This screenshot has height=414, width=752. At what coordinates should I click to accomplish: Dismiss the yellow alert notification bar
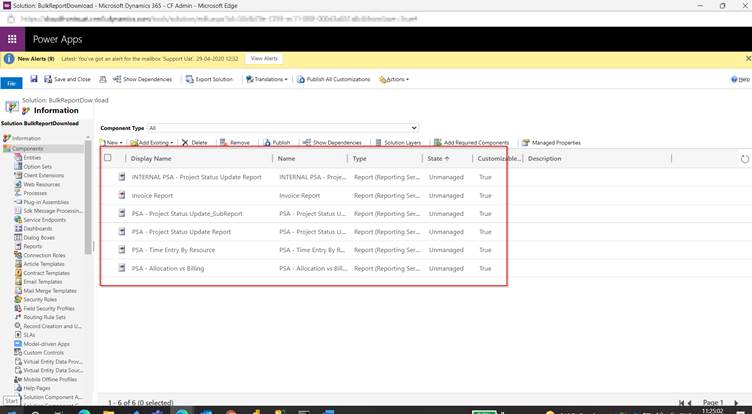[x=746, y=59]
